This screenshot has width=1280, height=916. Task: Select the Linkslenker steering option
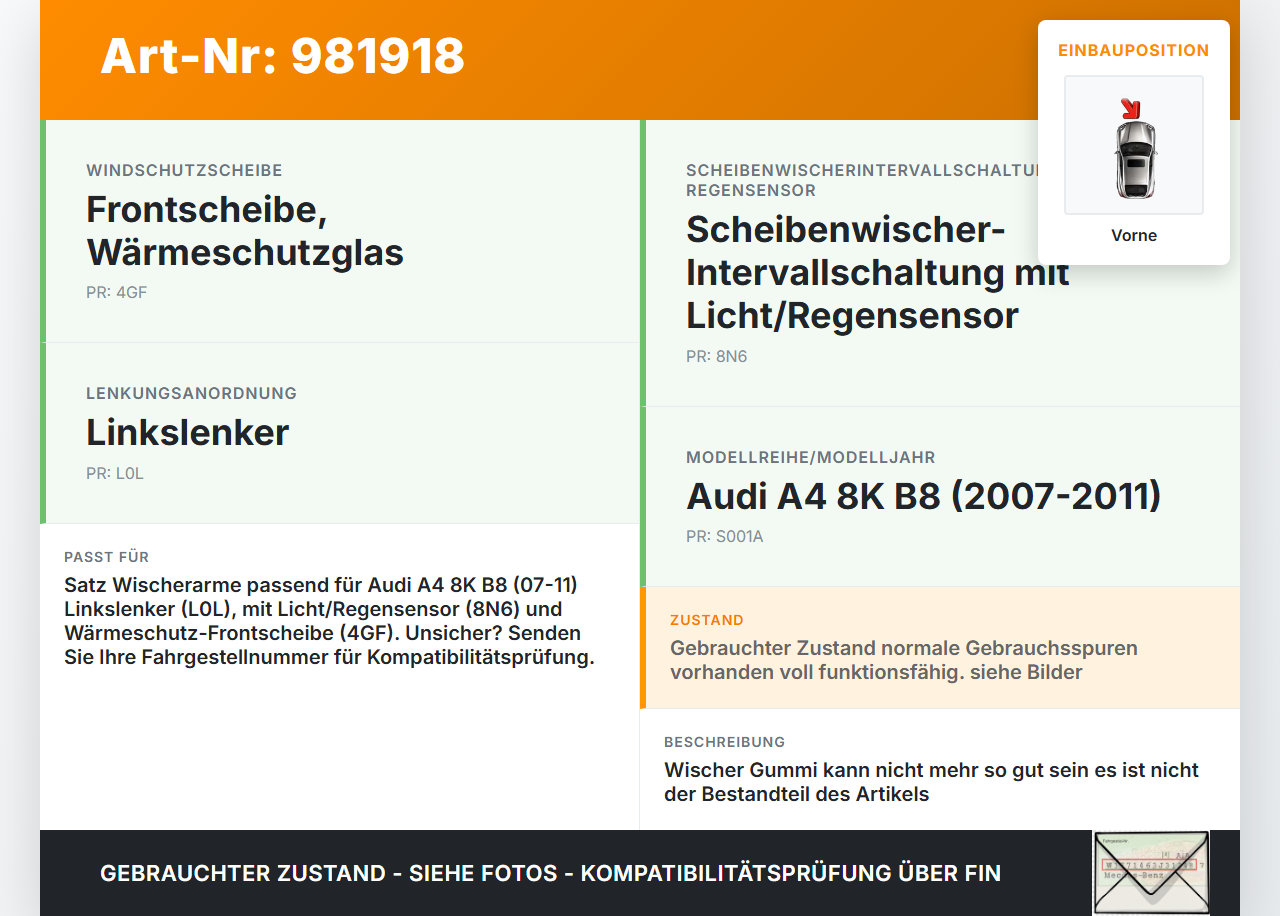point(187,433)
